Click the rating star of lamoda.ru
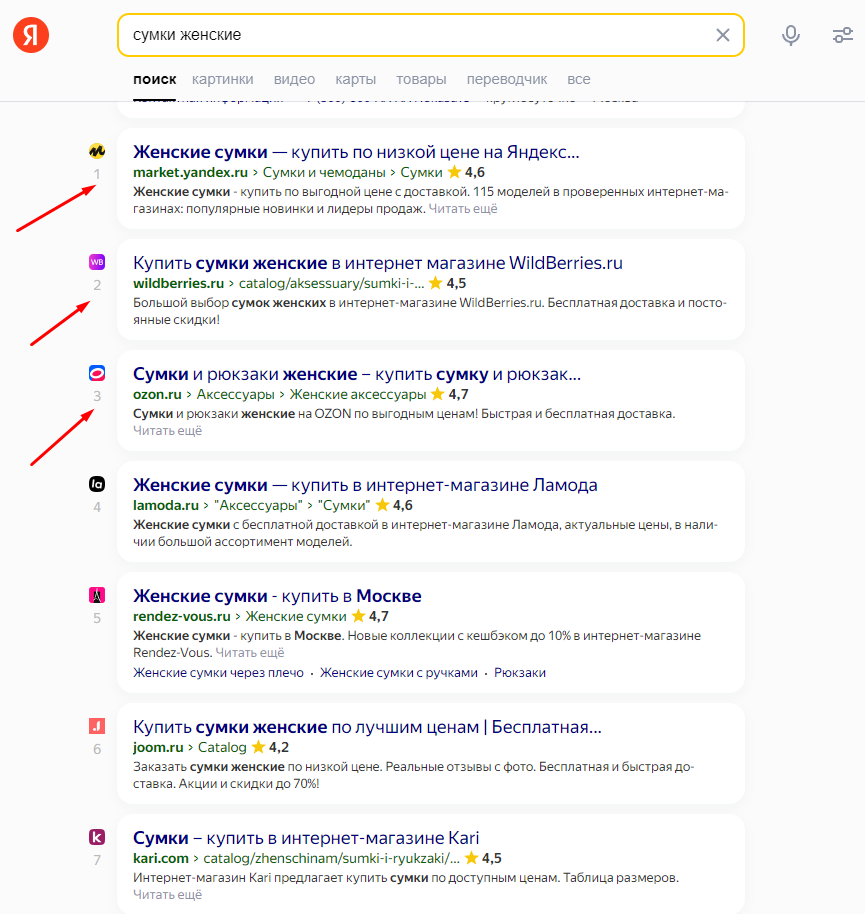 click(382, 504)
